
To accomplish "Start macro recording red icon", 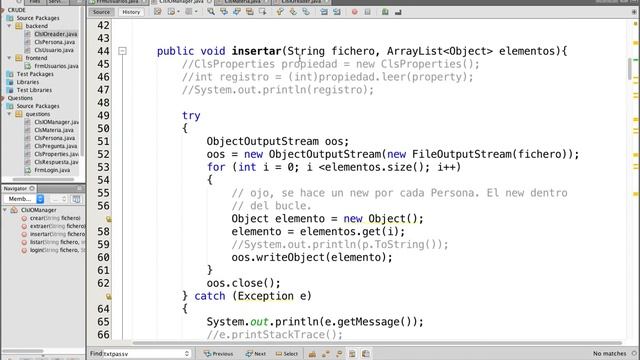I will pos(354,12).
